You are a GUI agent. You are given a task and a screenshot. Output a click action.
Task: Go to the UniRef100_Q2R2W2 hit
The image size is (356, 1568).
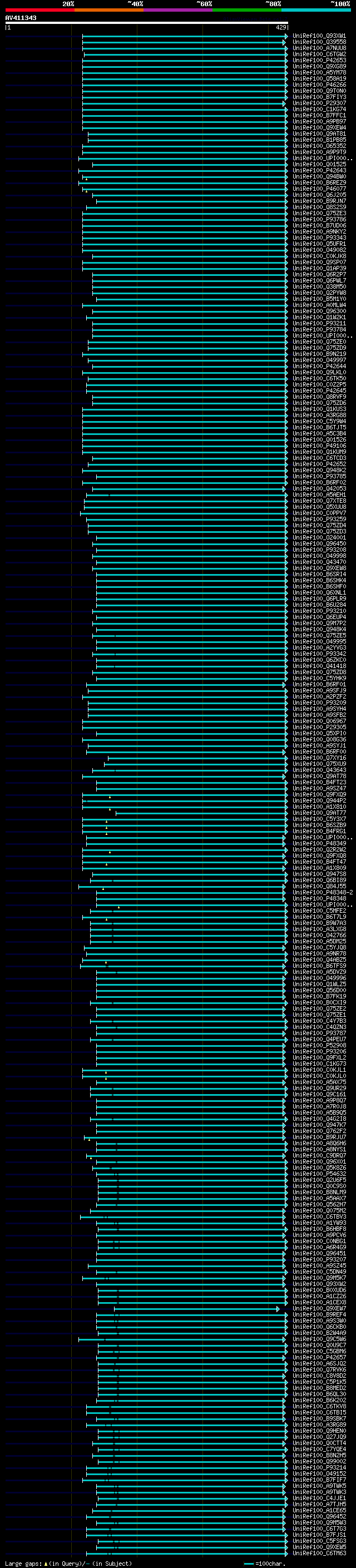click(x=319, y=850)
